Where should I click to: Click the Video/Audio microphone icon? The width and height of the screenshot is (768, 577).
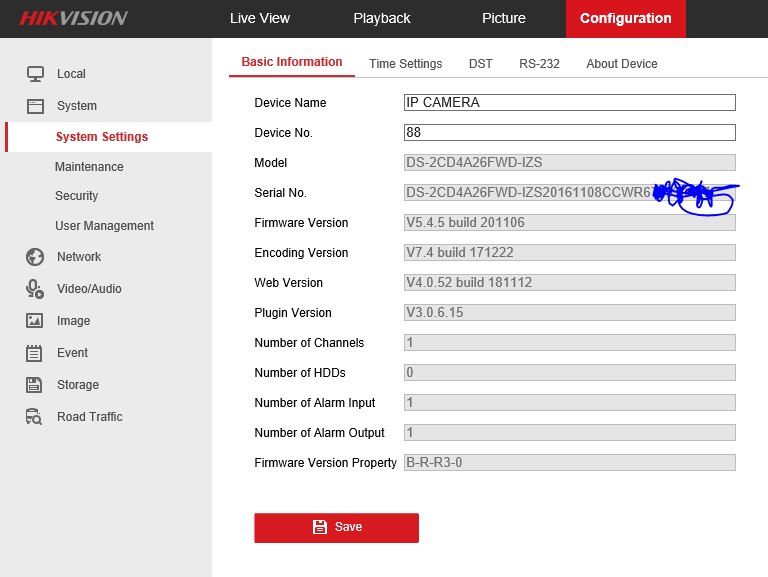[35, 289]
